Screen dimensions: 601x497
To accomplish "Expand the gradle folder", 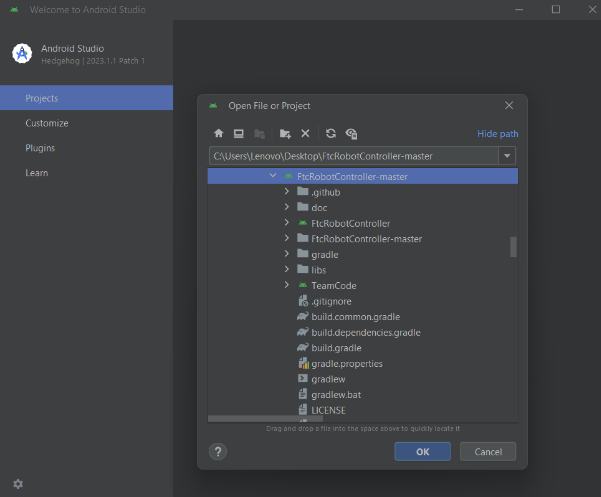I will tap(287, 254).
